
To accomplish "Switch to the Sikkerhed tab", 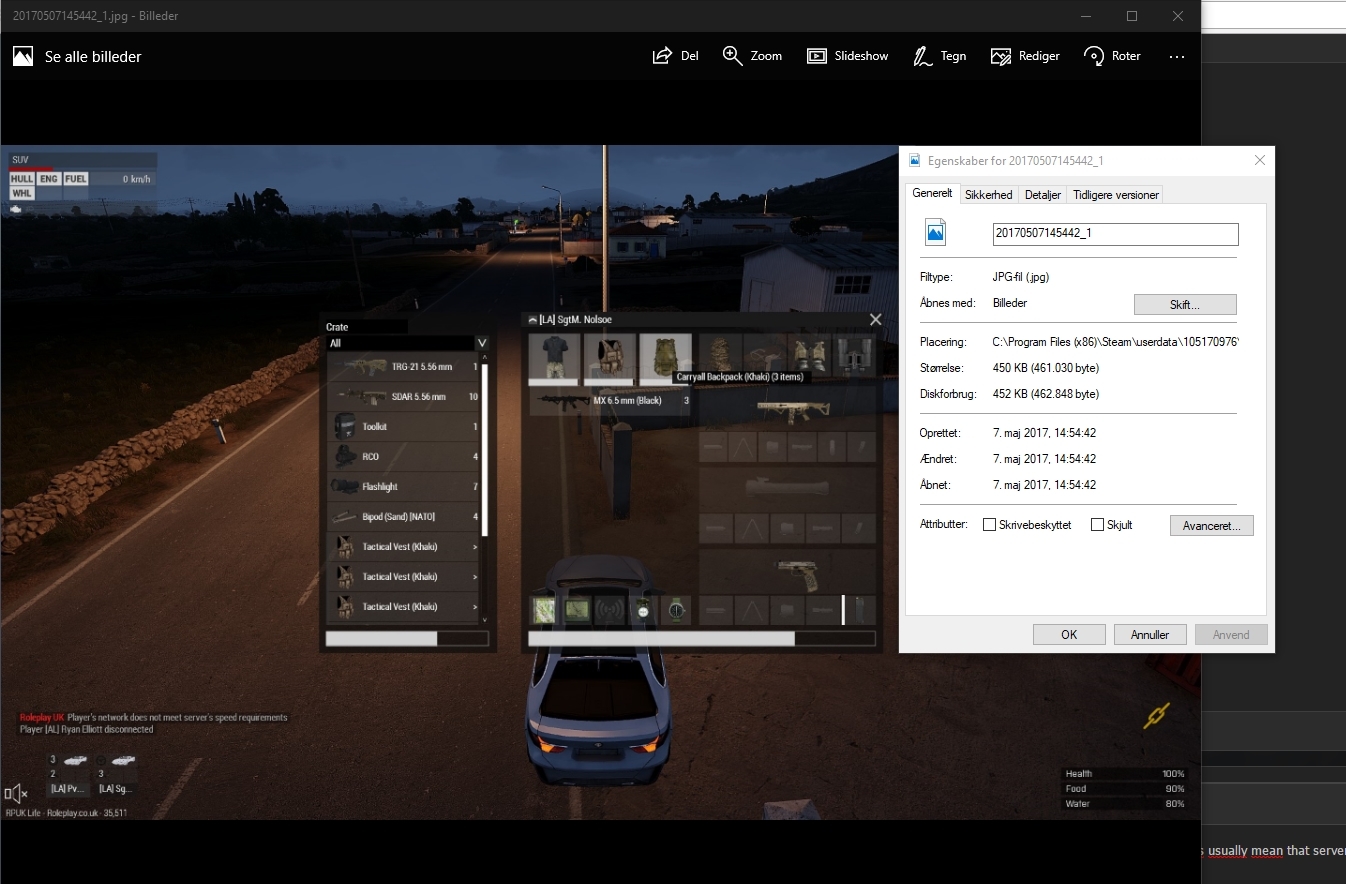I will click(988, 195).
